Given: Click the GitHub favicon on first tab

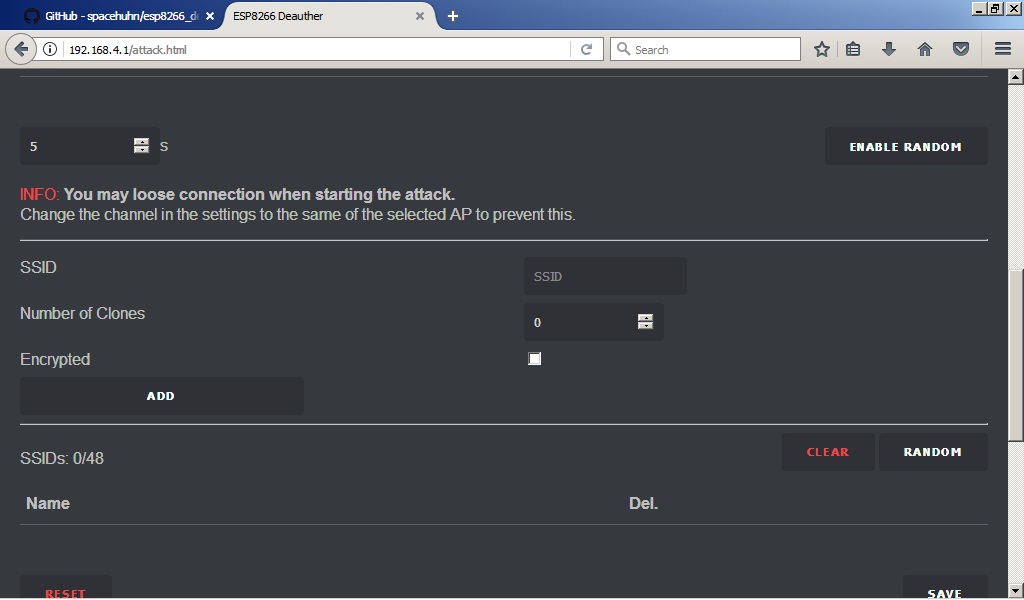Looking at the screenshot, I should tap(31, 16).
